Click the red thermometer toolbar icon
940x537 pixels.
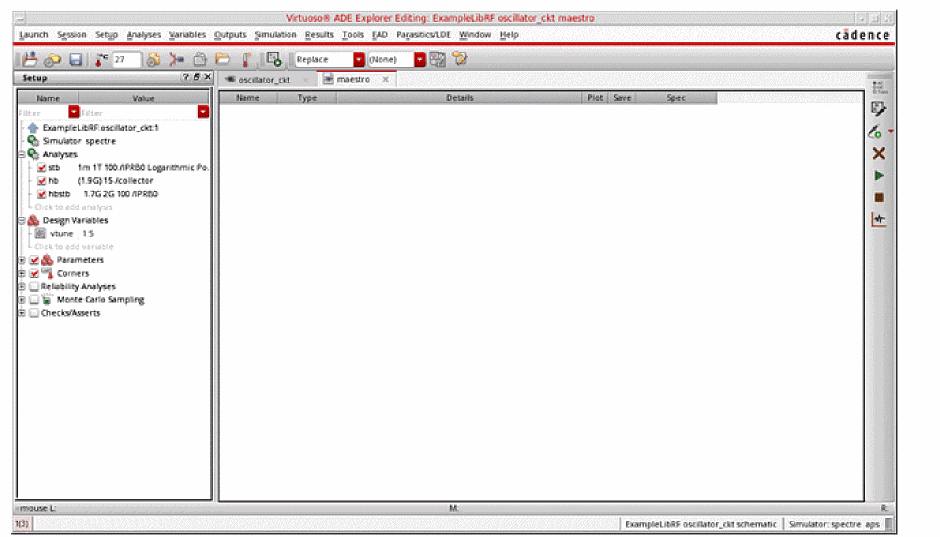(x=246, y=59)
